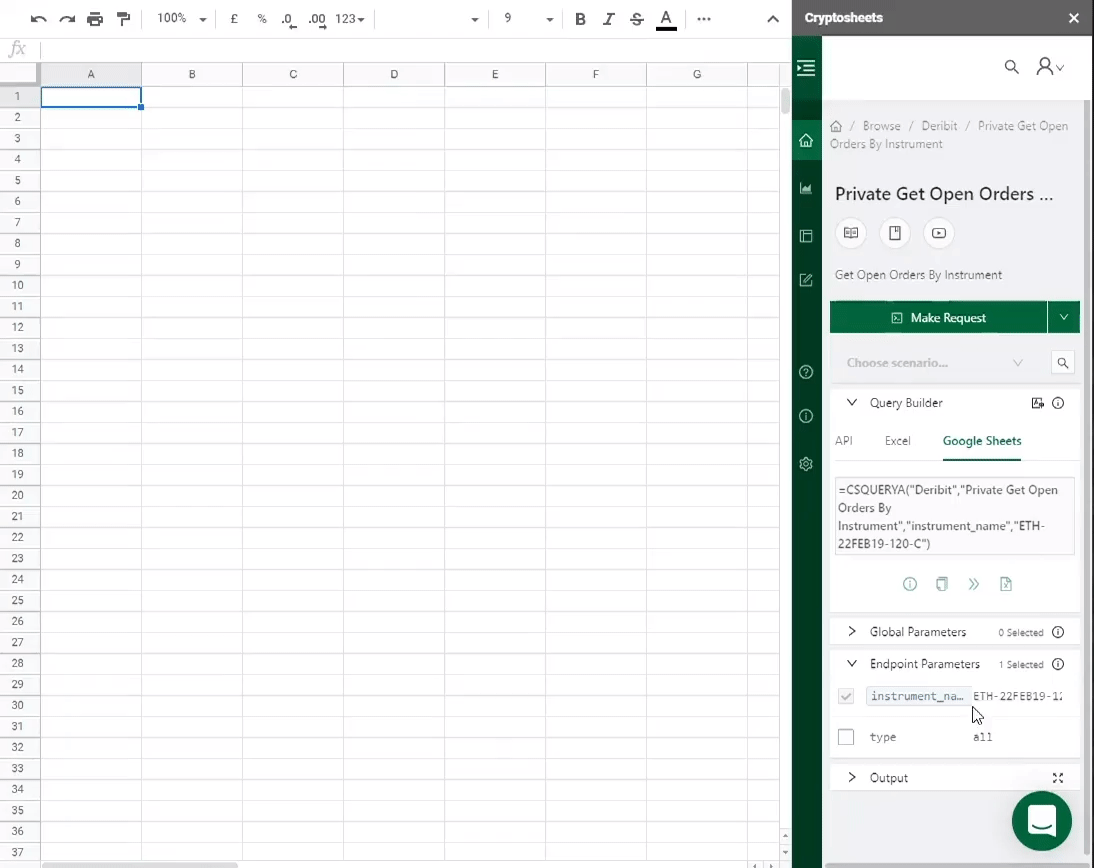Collapse the Query Builder section
This screenshot has height=868, width=1094.
[852, 403]
